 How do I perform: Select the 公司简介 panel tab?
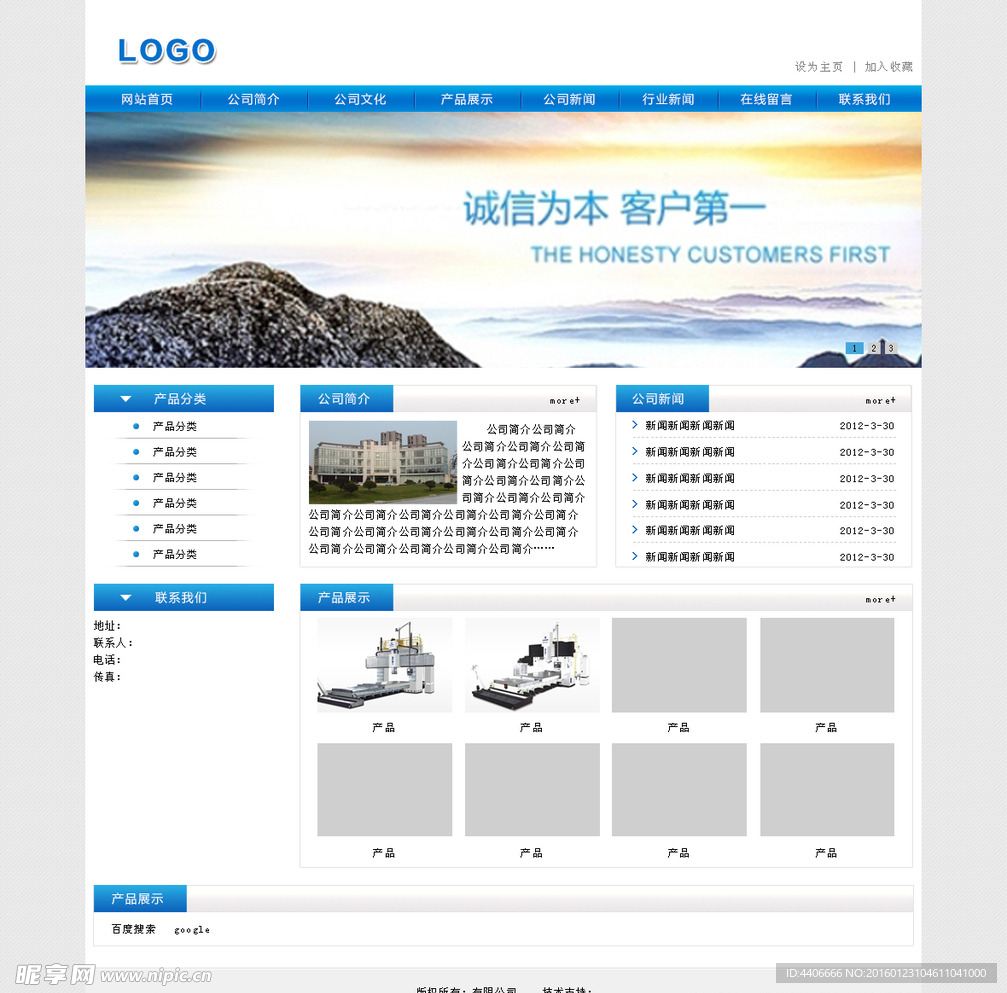(347, 399)
